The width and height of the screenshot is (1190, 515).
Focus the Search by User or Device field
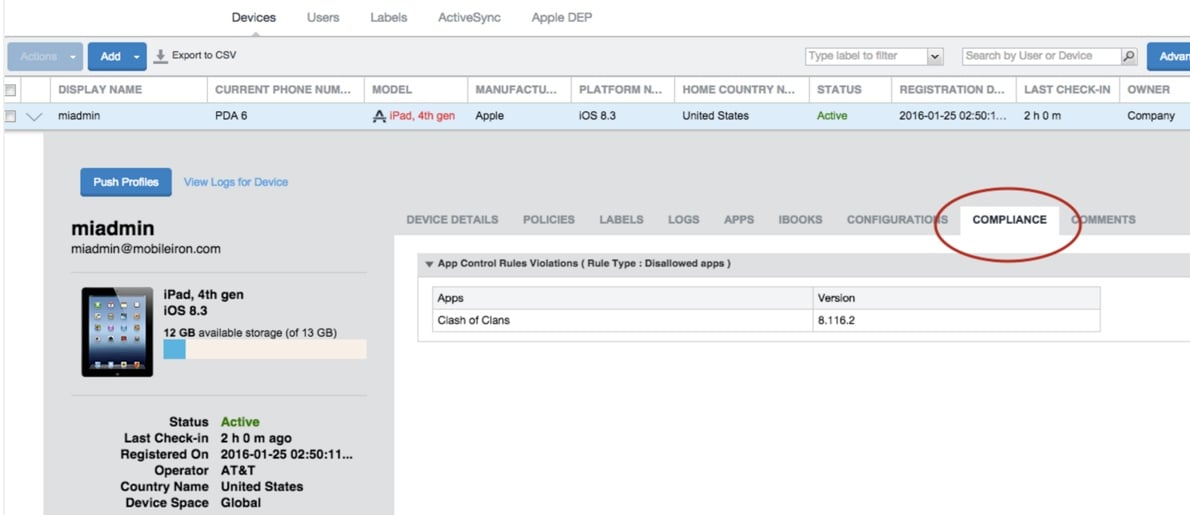(x=1040, y=57)
